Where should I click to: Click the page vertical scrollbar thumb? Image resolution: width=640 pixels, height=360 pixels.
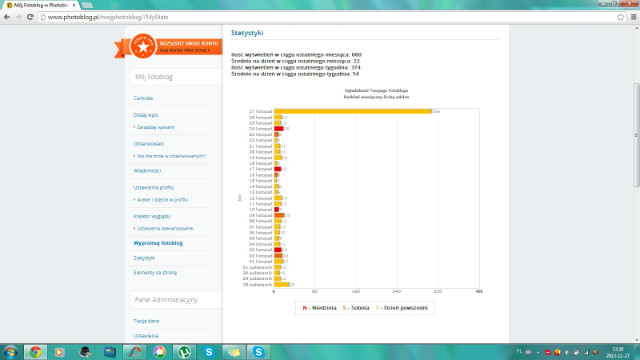pos(636,135)
